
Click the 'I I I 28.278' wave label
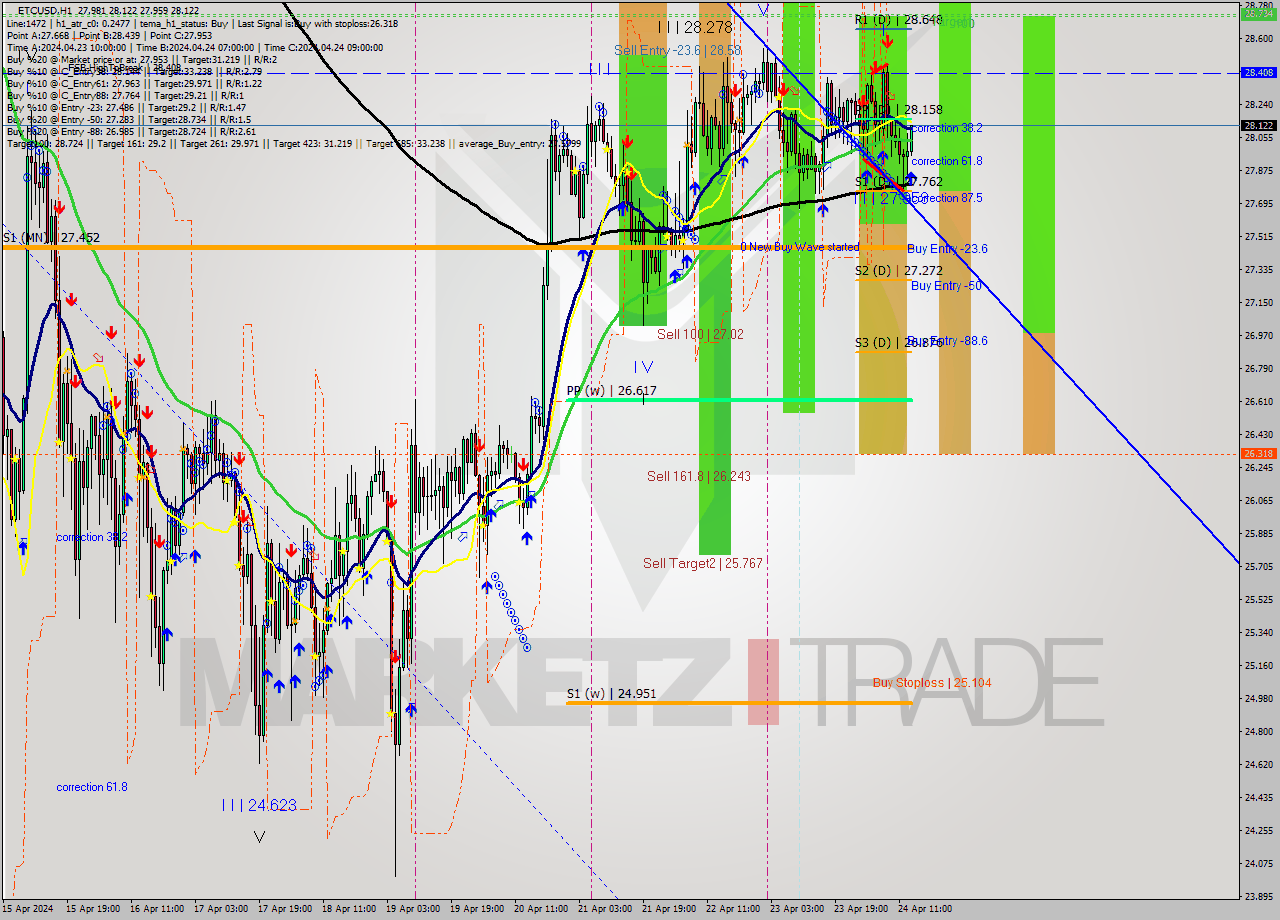click(x=694, y=29)
